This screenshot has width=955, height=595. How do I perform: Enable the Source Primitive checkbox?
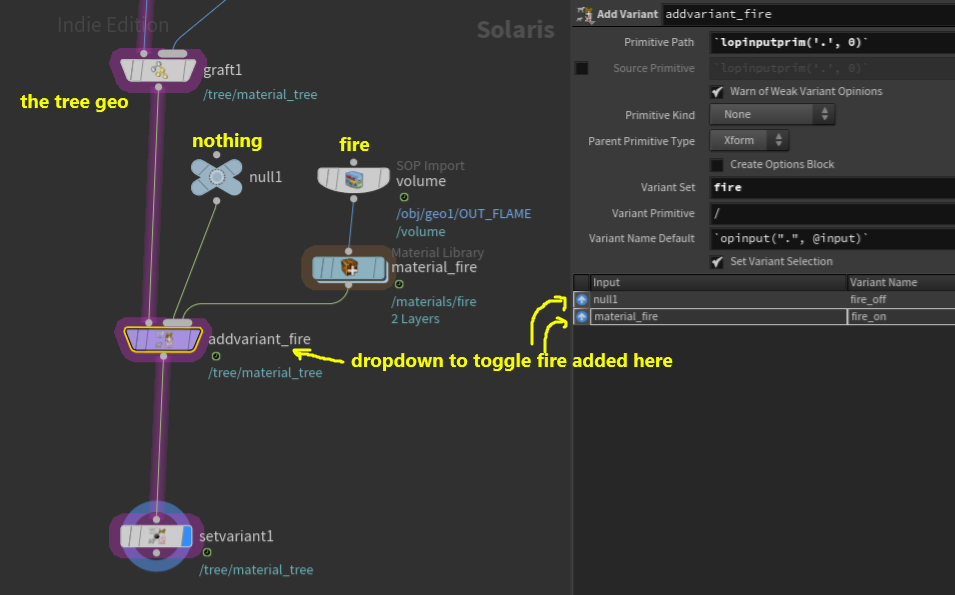pyautogui.click(x=582, y=68)
